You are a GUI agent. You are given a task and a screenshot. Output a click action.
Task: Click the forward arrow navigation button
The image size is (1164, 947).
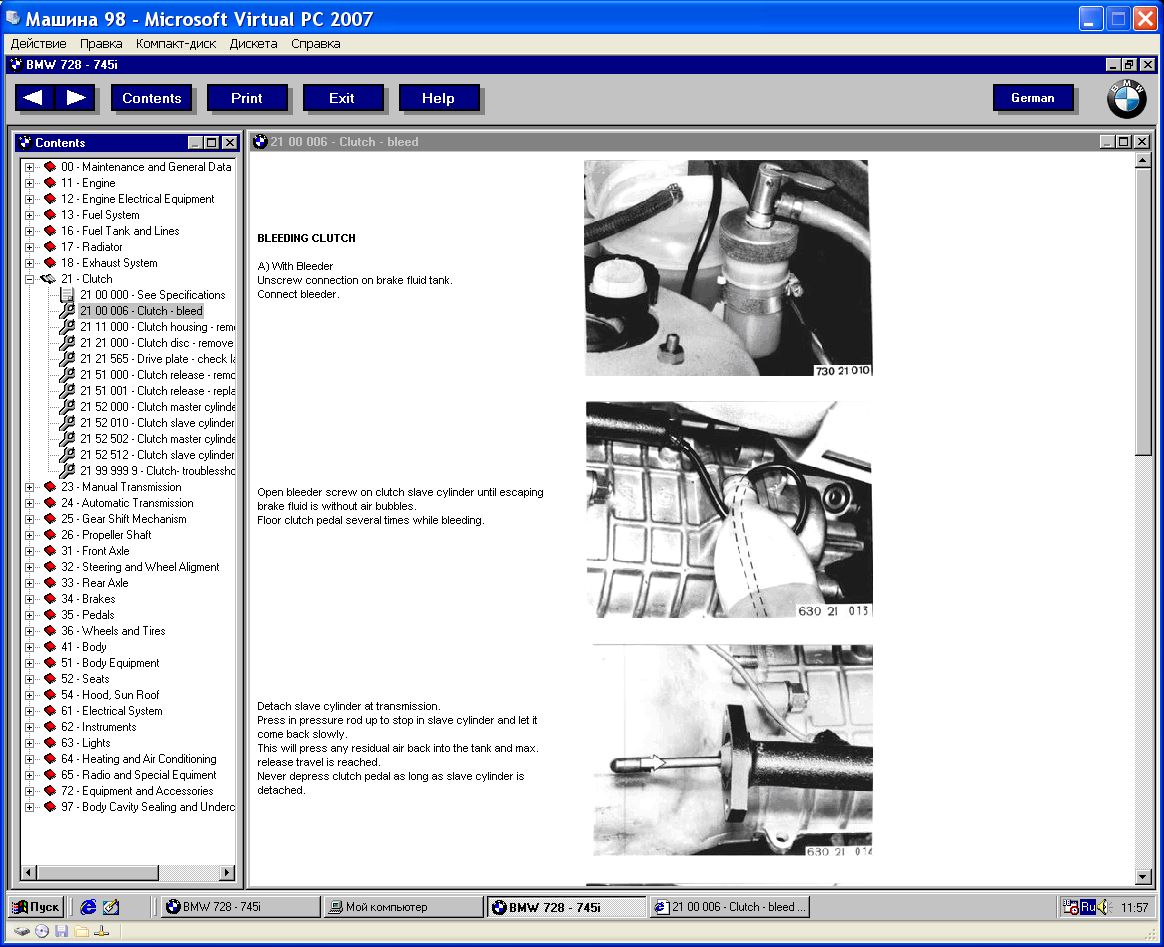pos(75,97)
